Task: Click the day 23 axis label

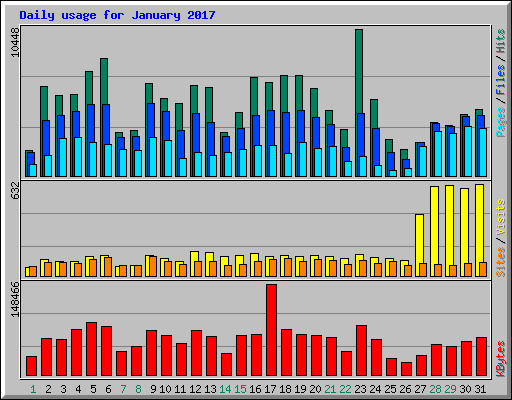Action: 360,389
